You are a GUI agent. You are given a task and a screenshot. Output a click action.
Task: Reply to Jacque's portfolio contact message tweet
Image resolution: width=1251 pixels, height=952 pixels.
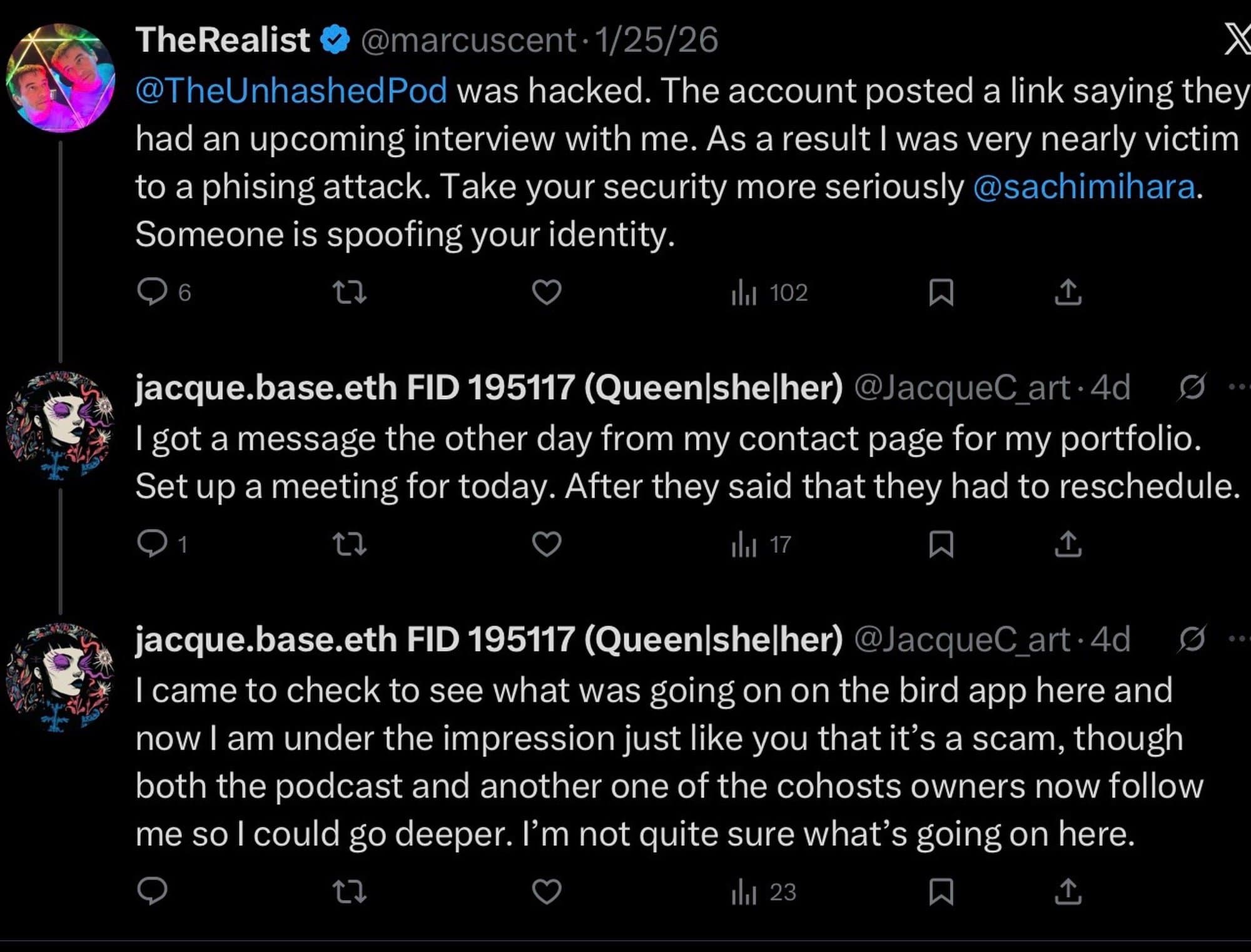click(153, 544)
